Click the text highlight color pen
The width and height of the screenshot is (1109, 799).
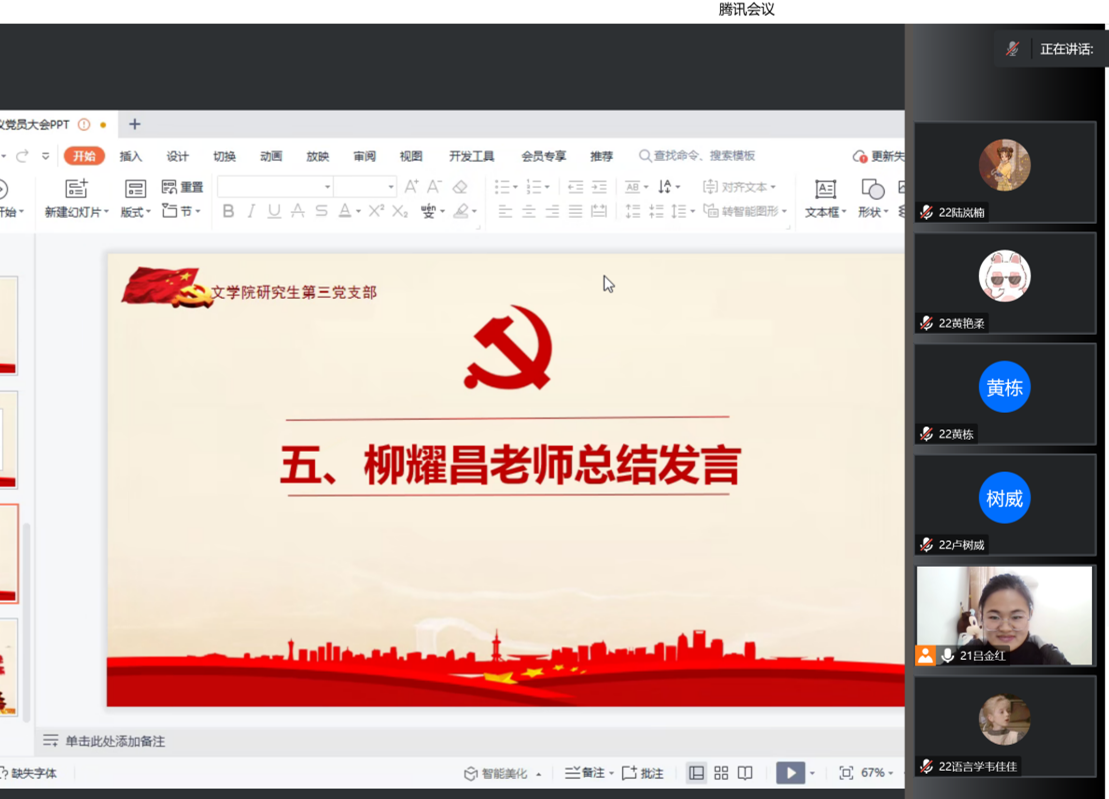point(461,211)
